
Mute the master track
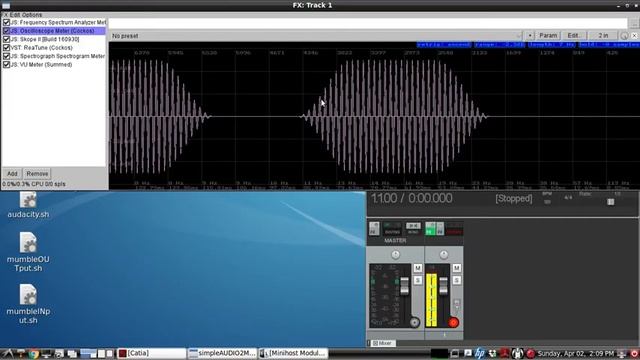point(418,268)
